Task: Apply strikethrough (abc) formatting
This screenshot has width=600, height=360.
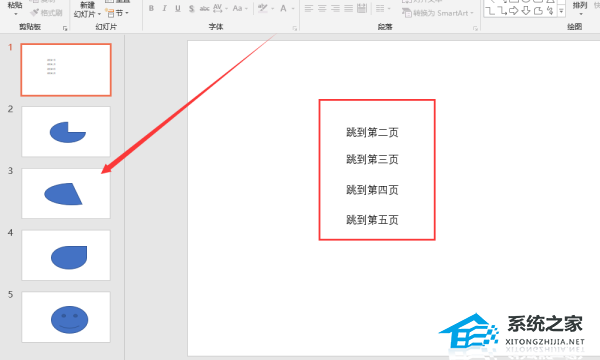Action: (204, 8)
